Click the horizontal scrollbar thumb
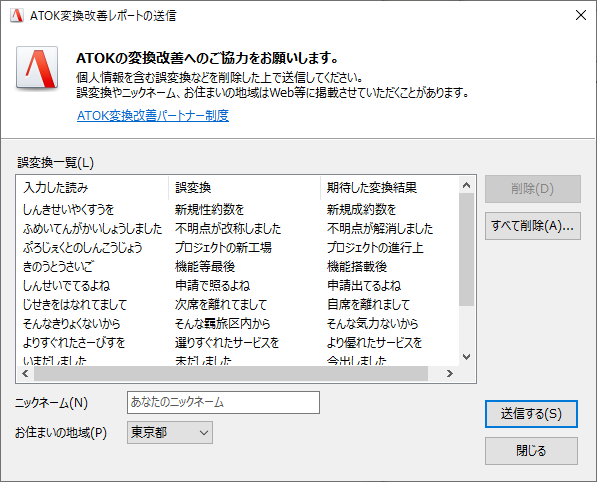This screenshot has width=597, height=482. point(231,373)
